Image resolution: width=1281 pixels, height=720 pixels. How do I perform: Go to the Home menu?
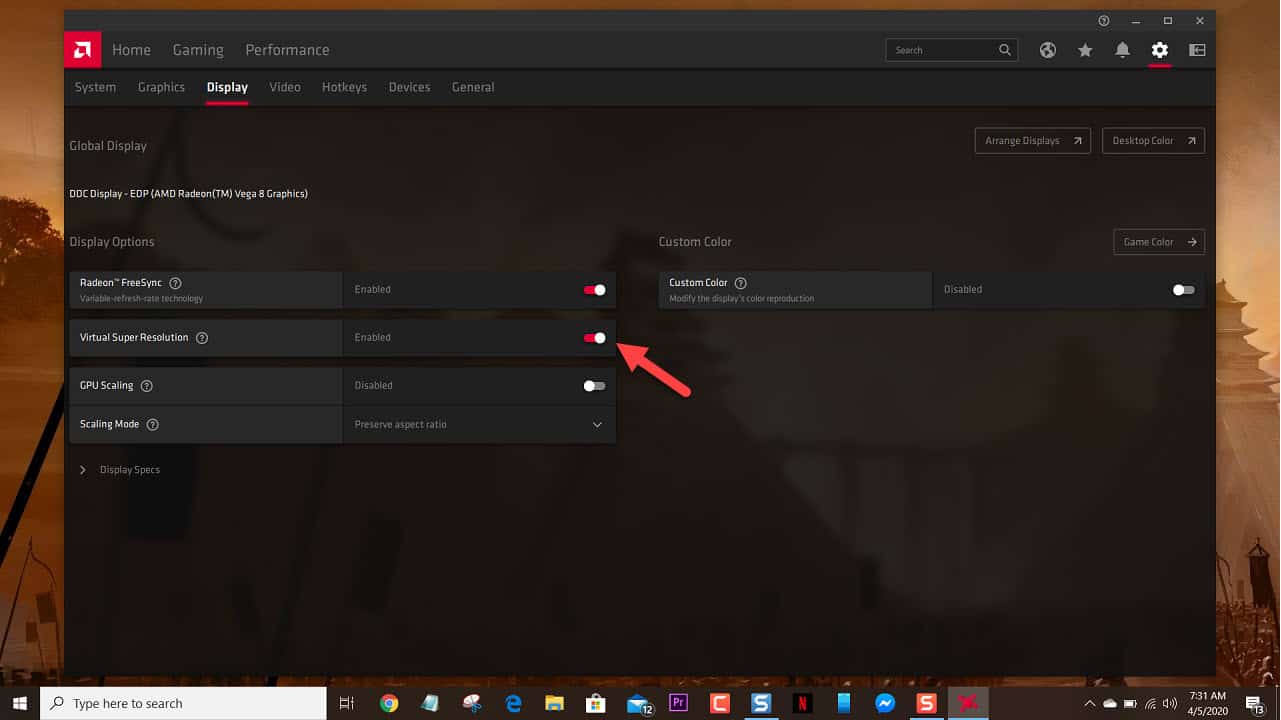131,50
